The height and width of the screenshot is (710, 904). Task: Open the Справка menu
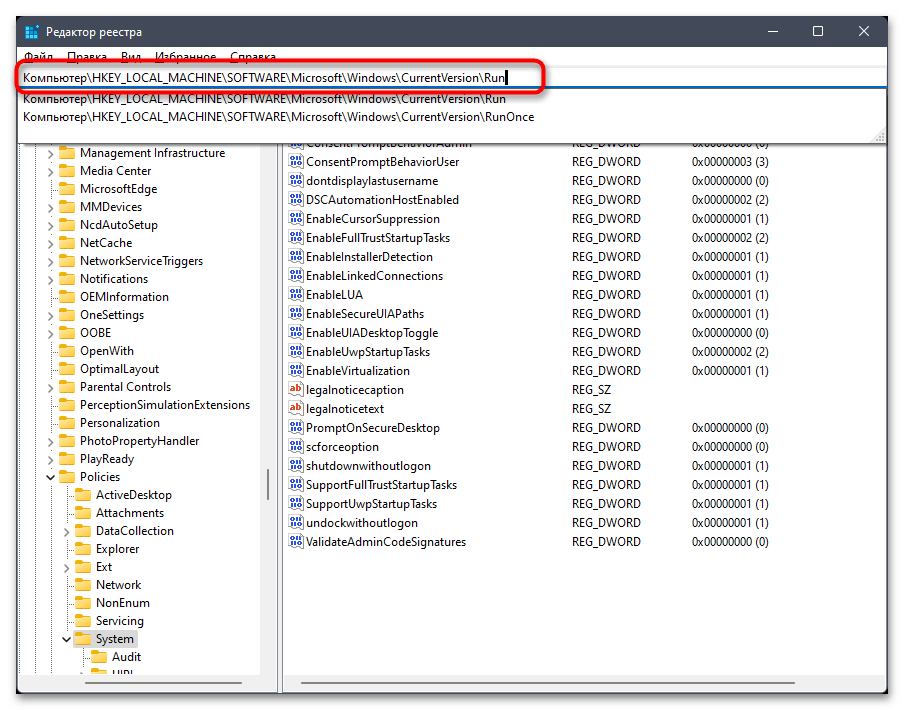pyautogui.click(x=253, y=56)
